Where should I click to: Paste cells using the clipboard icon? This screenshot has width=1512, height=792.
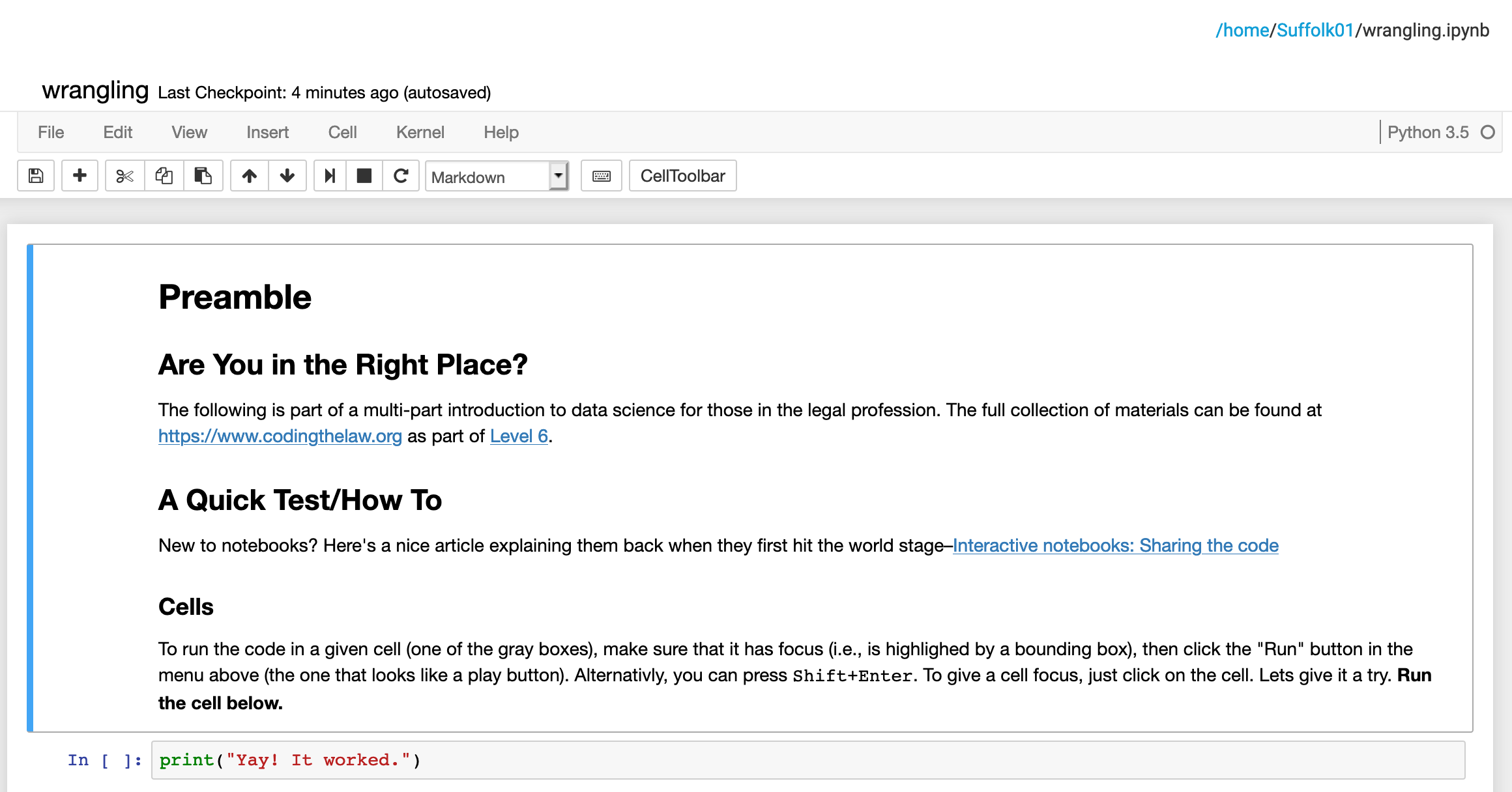[203, 176]
